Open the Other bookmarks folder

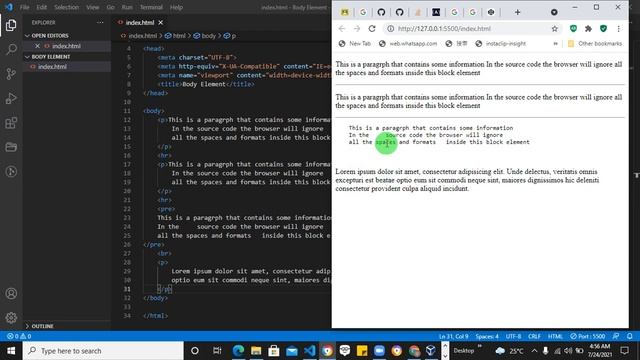[x=595, y=44]
